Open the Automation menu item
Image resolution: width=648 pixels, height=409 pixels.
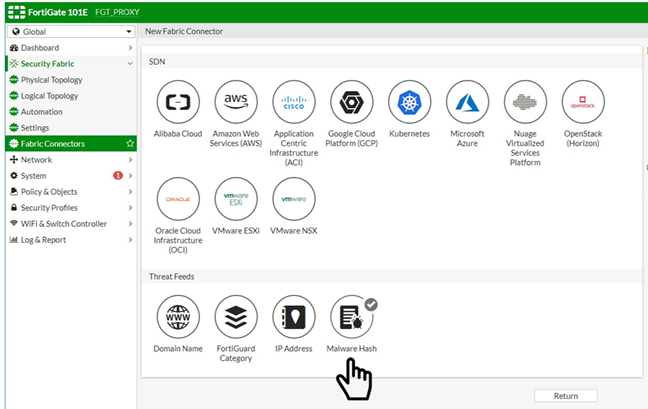(x=42, y=112)
